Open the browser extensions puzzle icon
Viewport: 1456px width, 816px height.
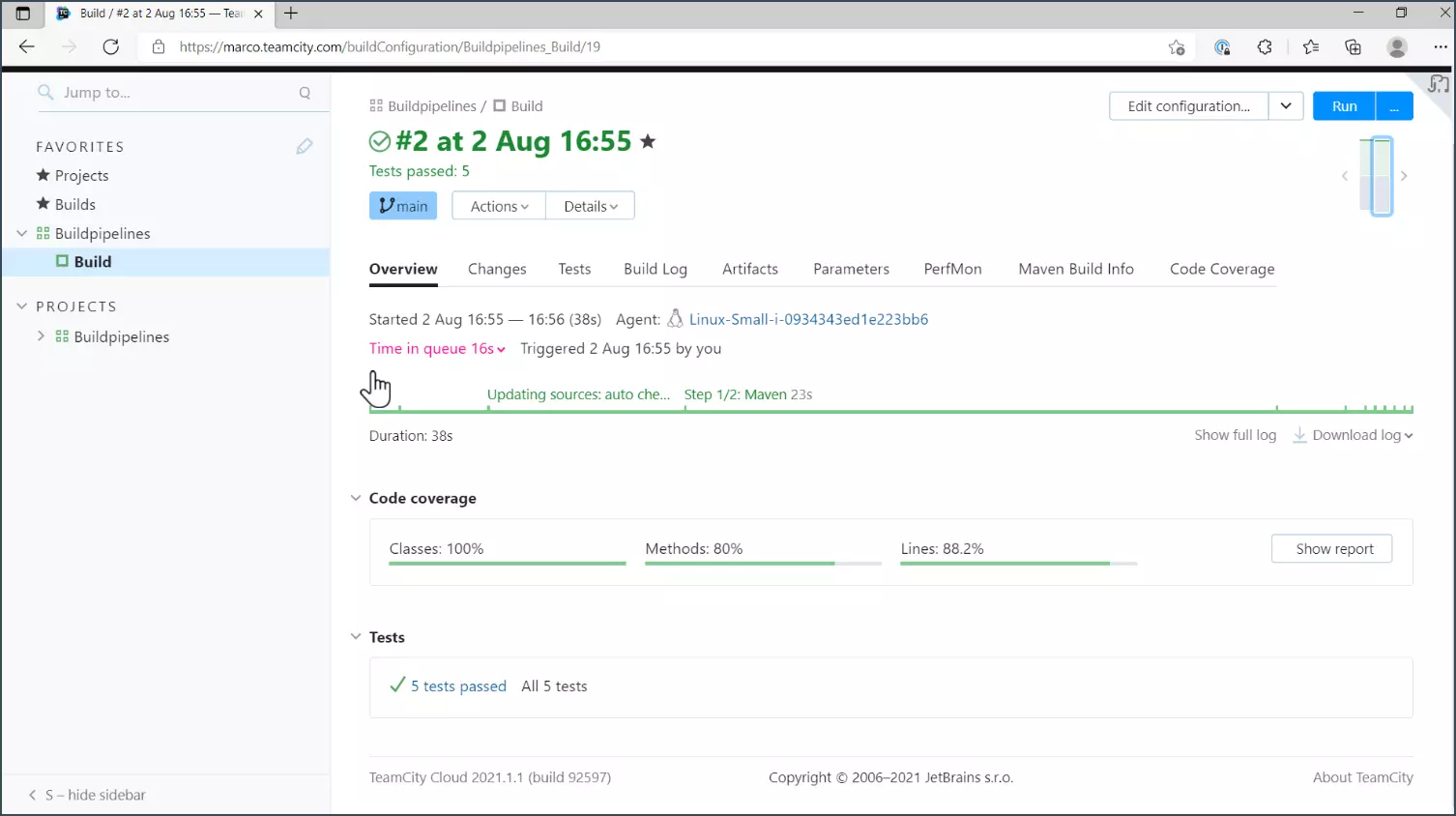pyautogui.click(x=1265, y=46)
